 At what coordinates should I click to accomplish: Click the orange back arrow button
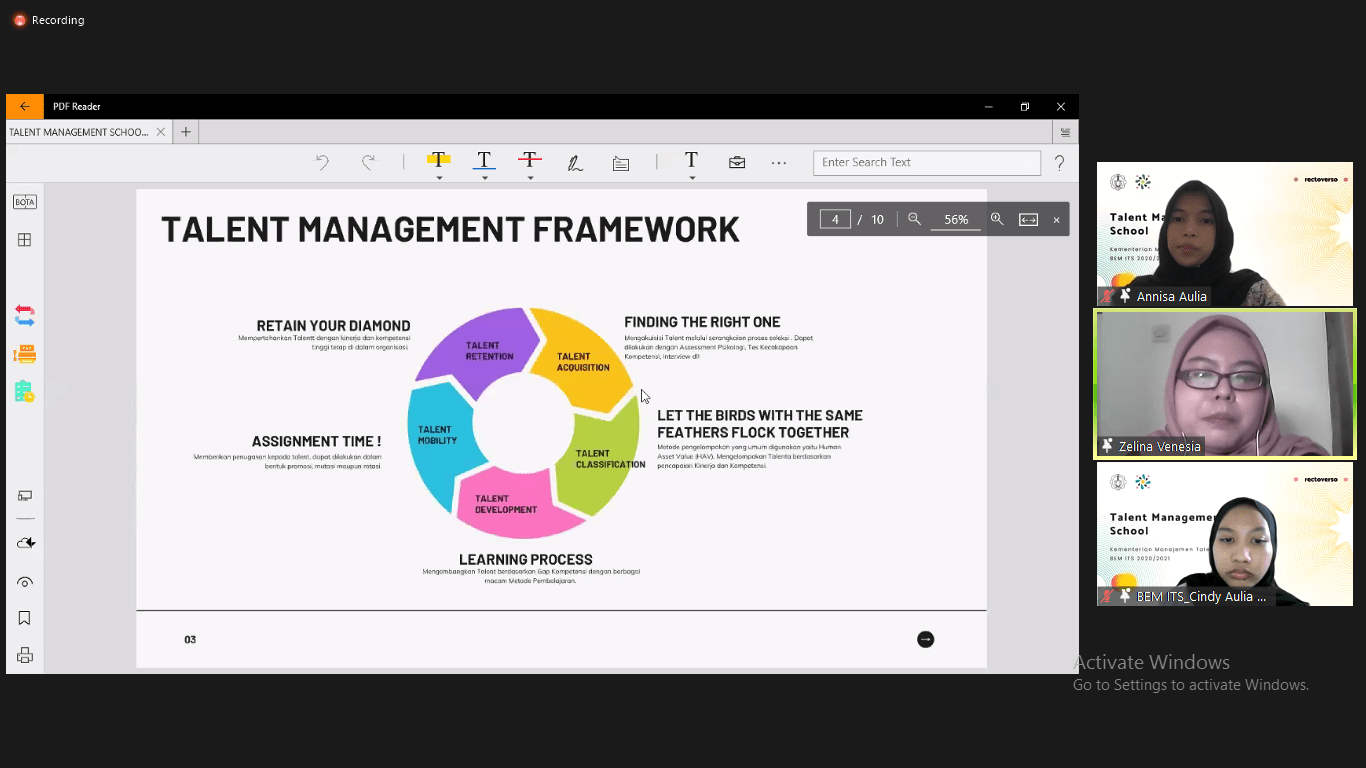coord(25,107)
